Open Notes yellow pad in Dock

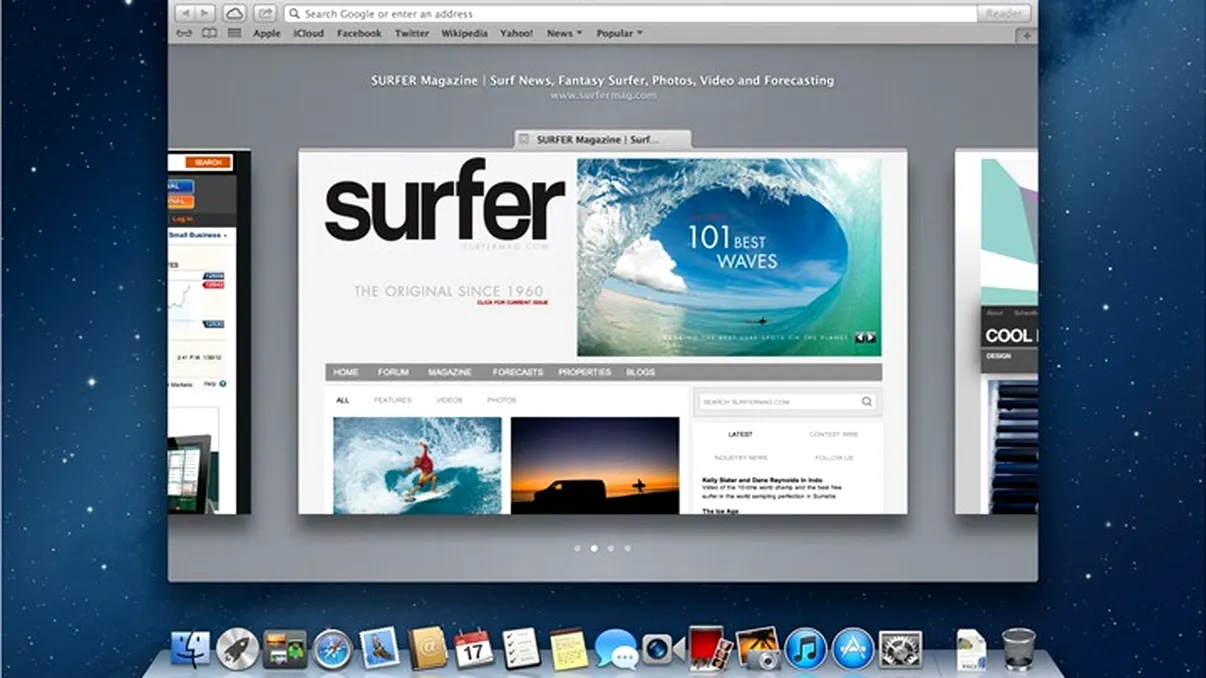[568, 648]
